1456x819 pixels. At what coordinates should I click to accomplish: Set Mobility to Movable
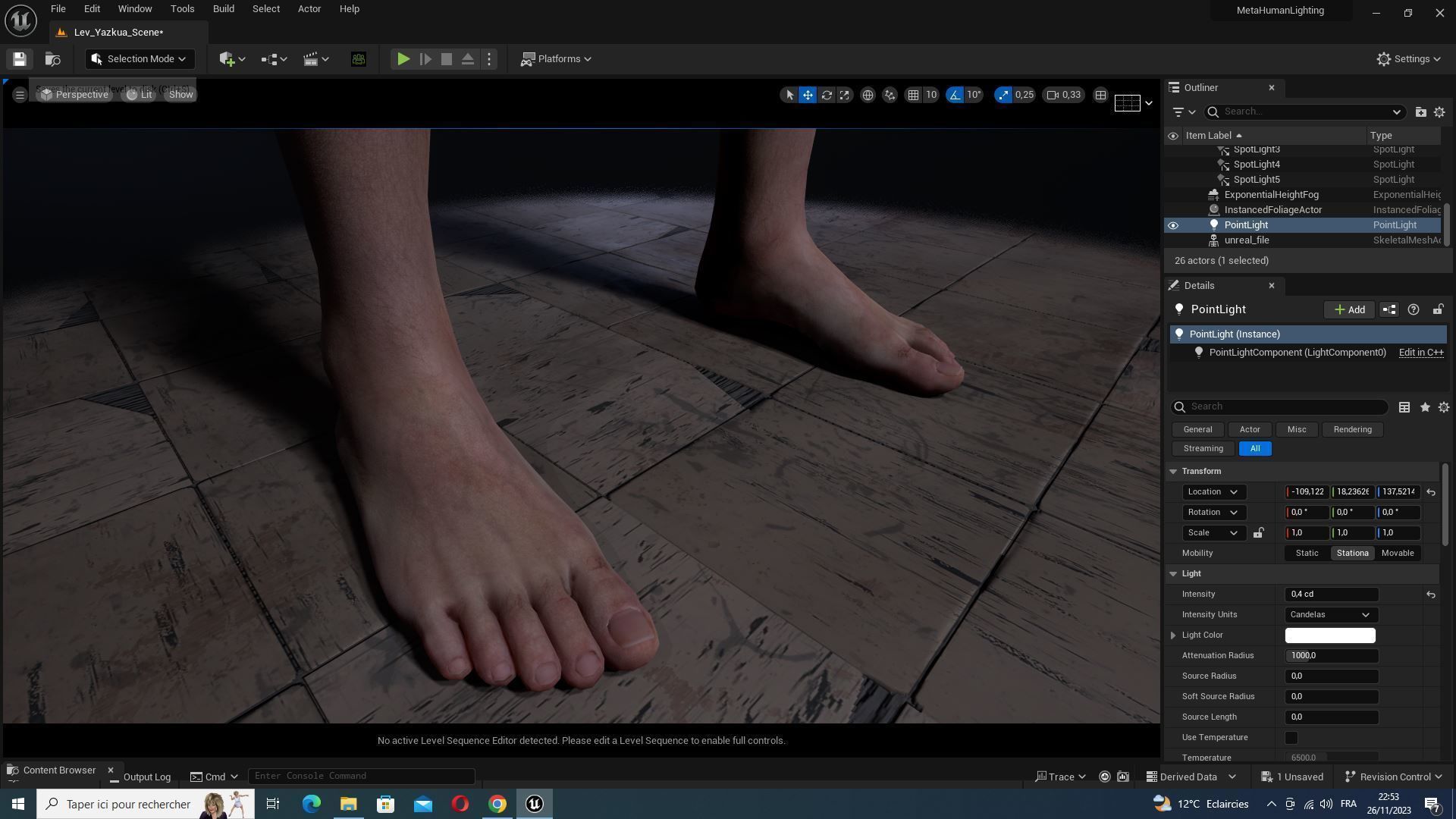pyautogui.click(x=1397, y=554)
